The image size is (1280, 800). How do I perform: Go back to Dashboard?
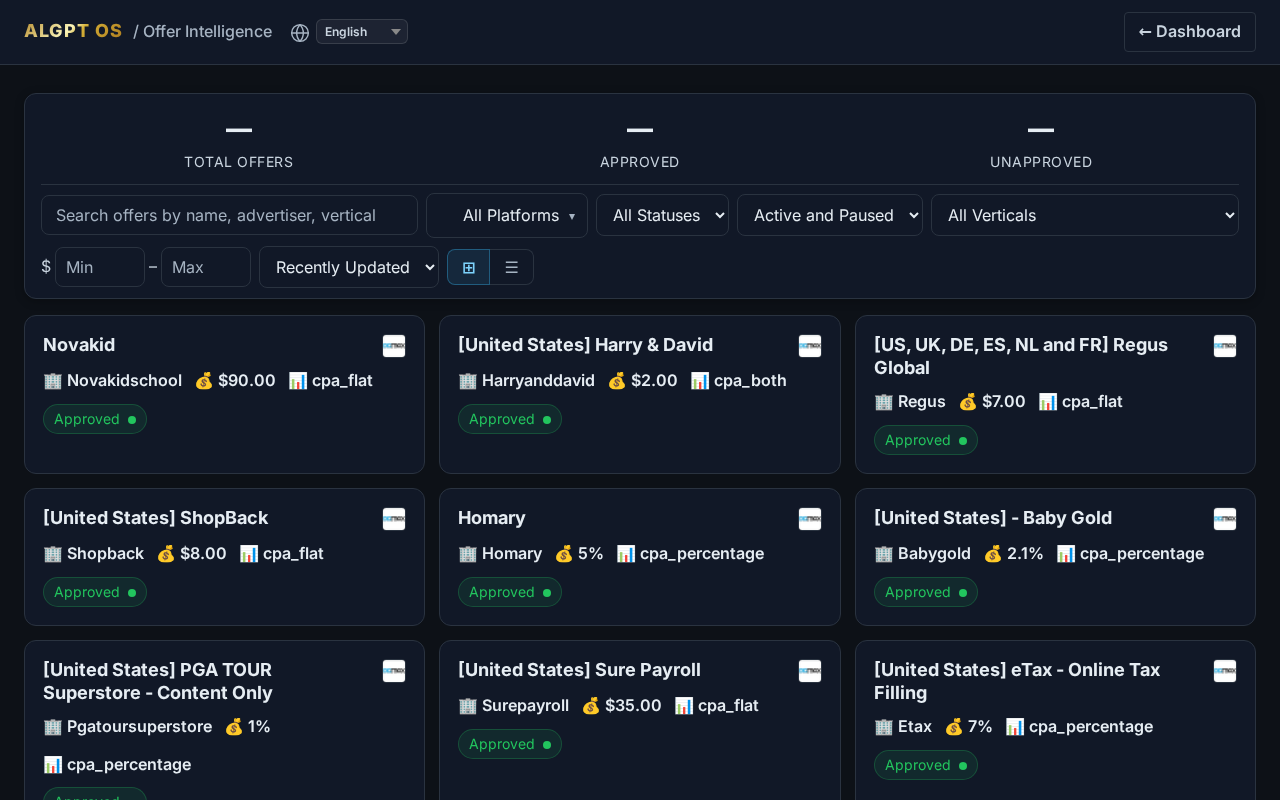1190,32
